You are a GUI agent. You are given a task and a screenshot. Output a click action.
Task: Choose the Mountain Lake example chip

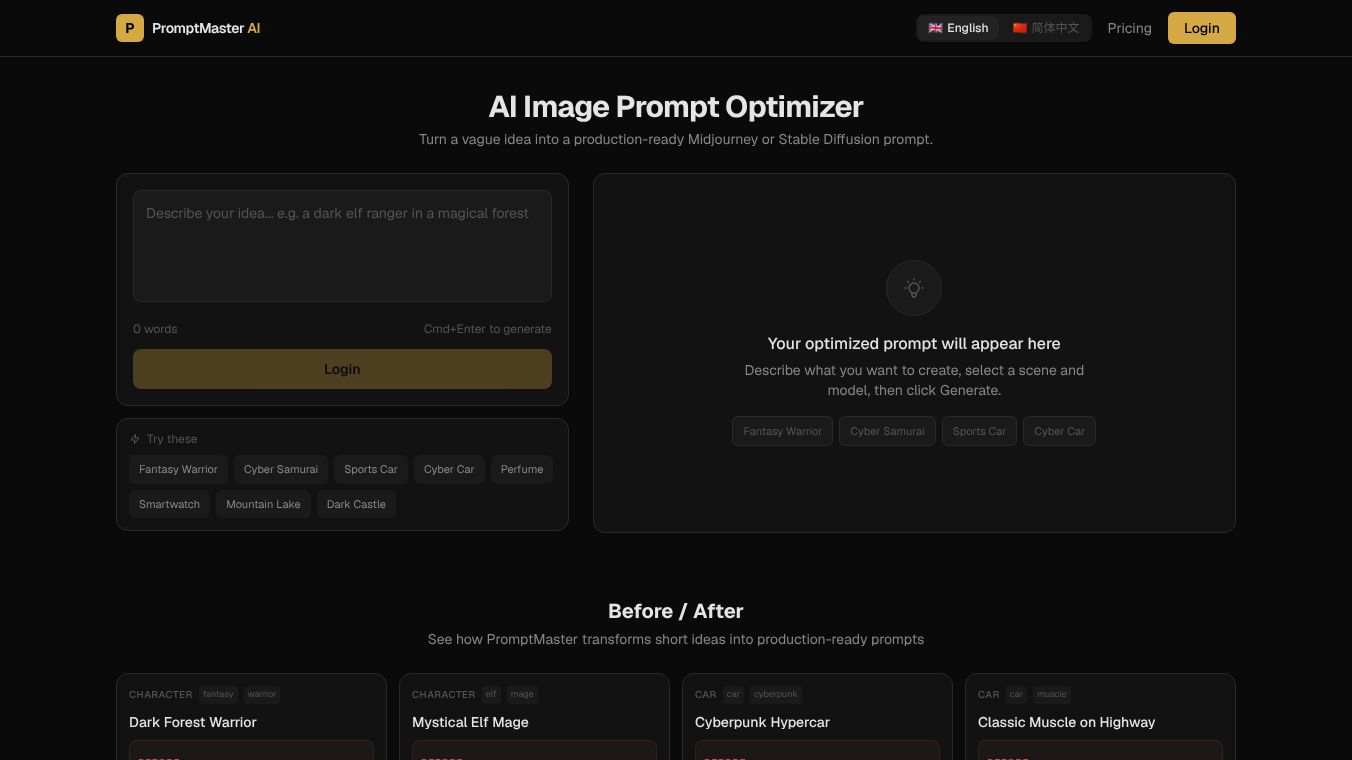pos(263,504)
